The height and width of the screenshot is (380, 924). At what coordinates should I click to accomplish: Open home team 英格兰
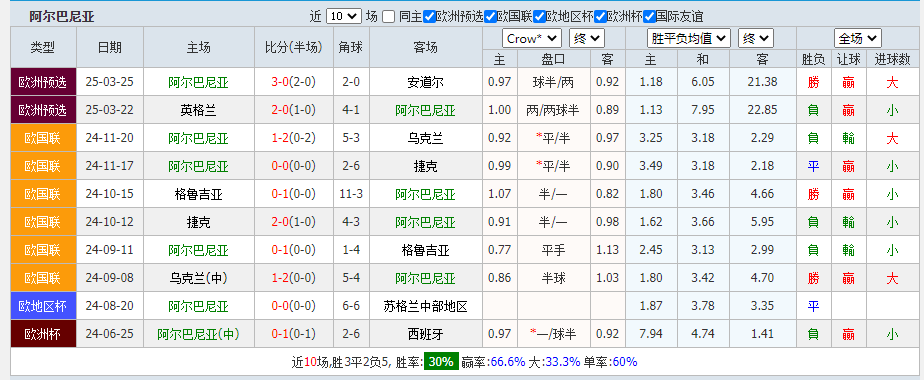198,110
